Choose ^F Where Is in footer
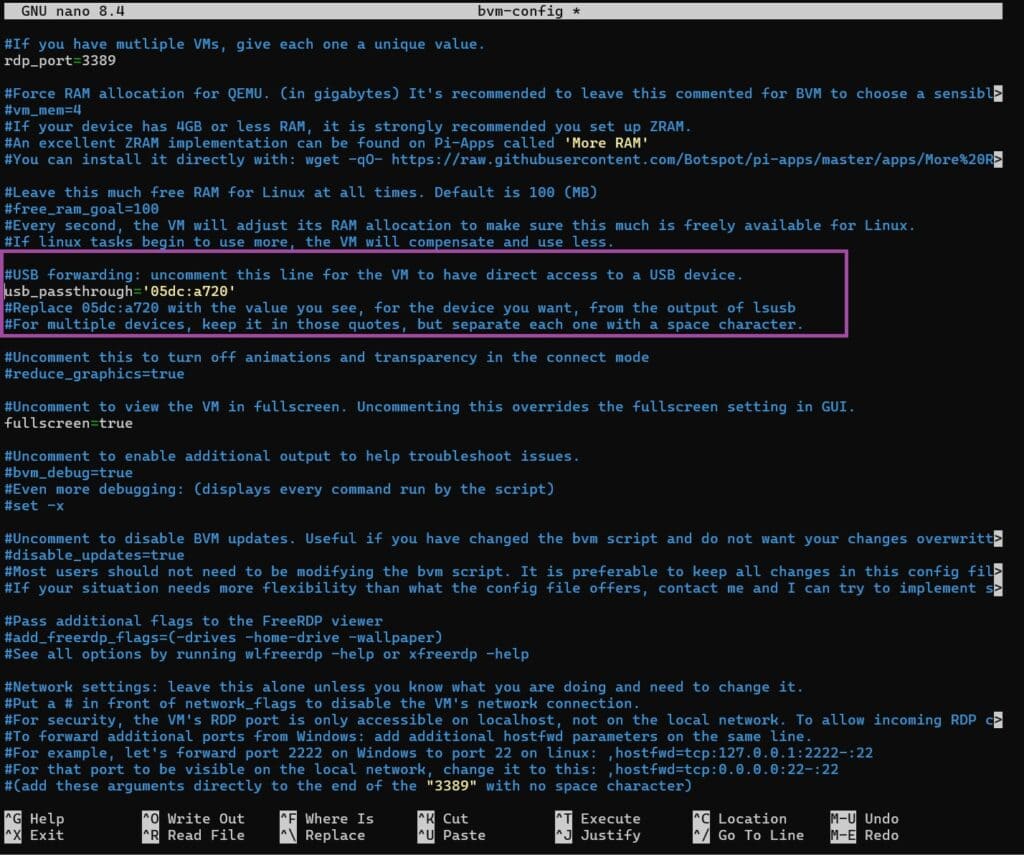1024x855 pixels. point(327,818)
